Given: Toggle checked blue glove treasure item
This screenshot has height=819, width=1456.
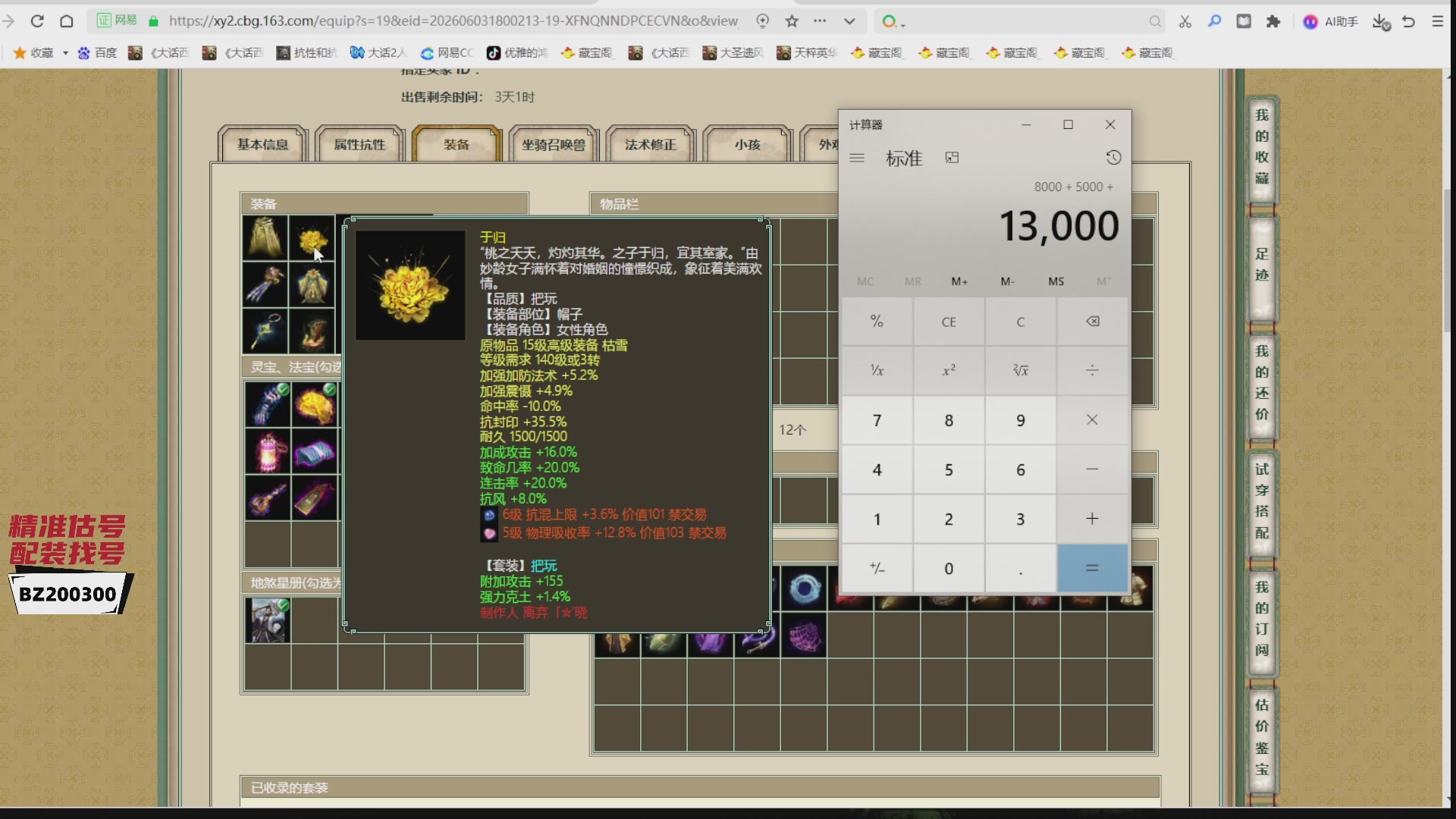Looking at the screenshot, I should tap(267, 403).
